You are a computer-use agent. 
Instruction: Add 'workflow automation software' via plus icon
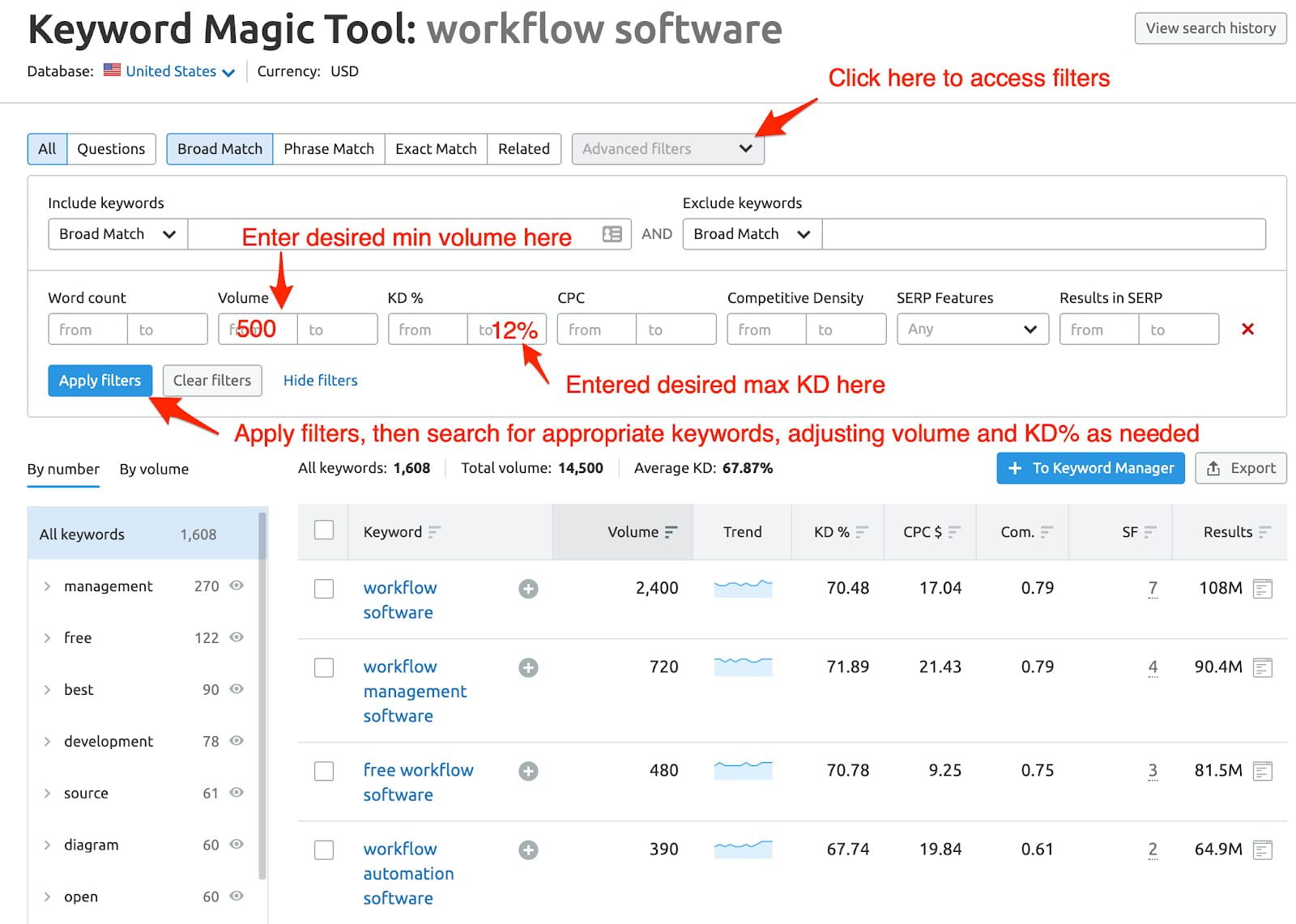(528, 849)
